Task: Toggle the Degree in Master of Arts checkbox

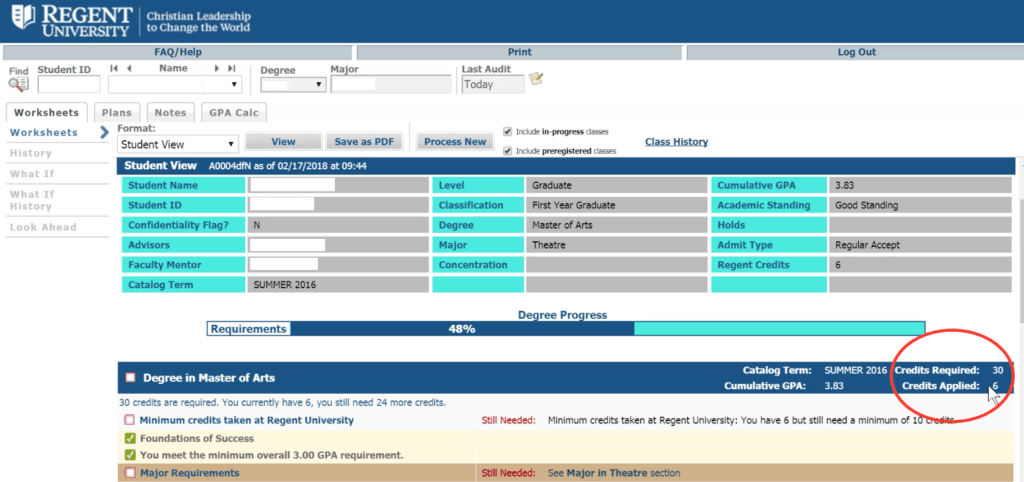Action: pos(130,378)
